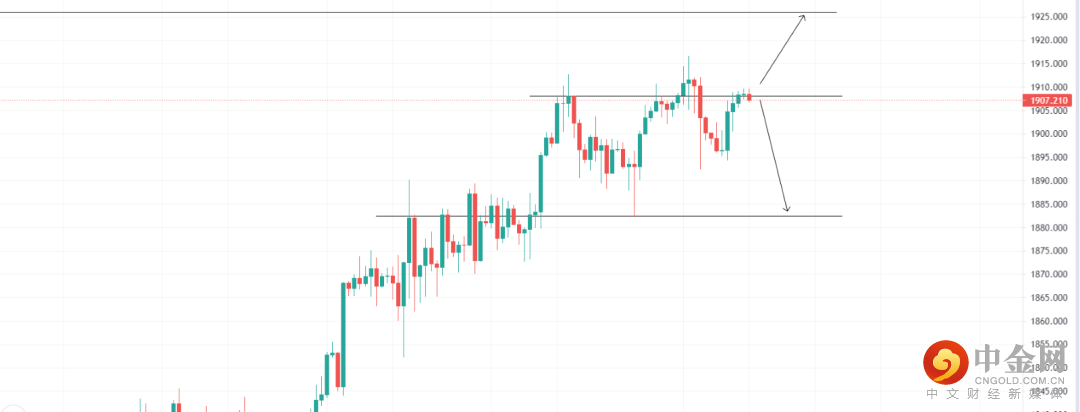Click the 1900.000 price axis label
The width and height of the screenshot is (1080, 412).
click(1047, 134)
